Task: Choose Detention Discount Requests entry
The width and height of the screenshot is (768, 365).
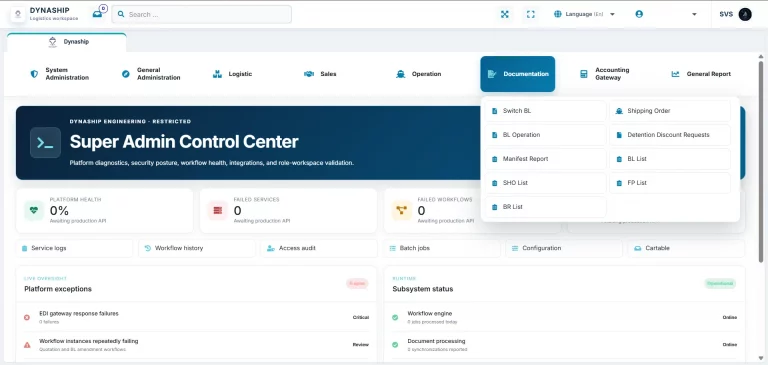Action: 670,135
